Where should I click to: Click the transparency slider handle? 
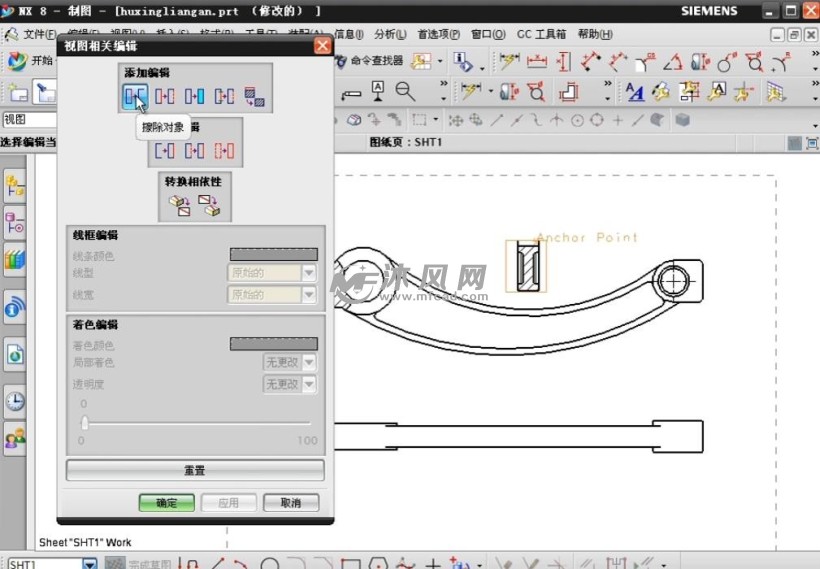[85, 423]
